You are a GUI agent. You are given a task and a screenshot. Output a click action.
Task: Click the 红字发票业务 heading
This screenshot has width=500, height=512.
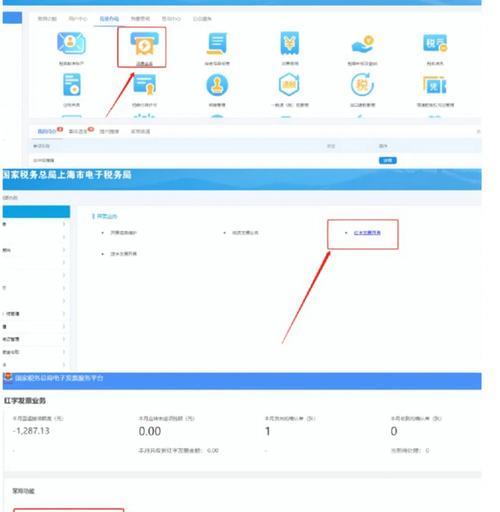tap(25, 401)
